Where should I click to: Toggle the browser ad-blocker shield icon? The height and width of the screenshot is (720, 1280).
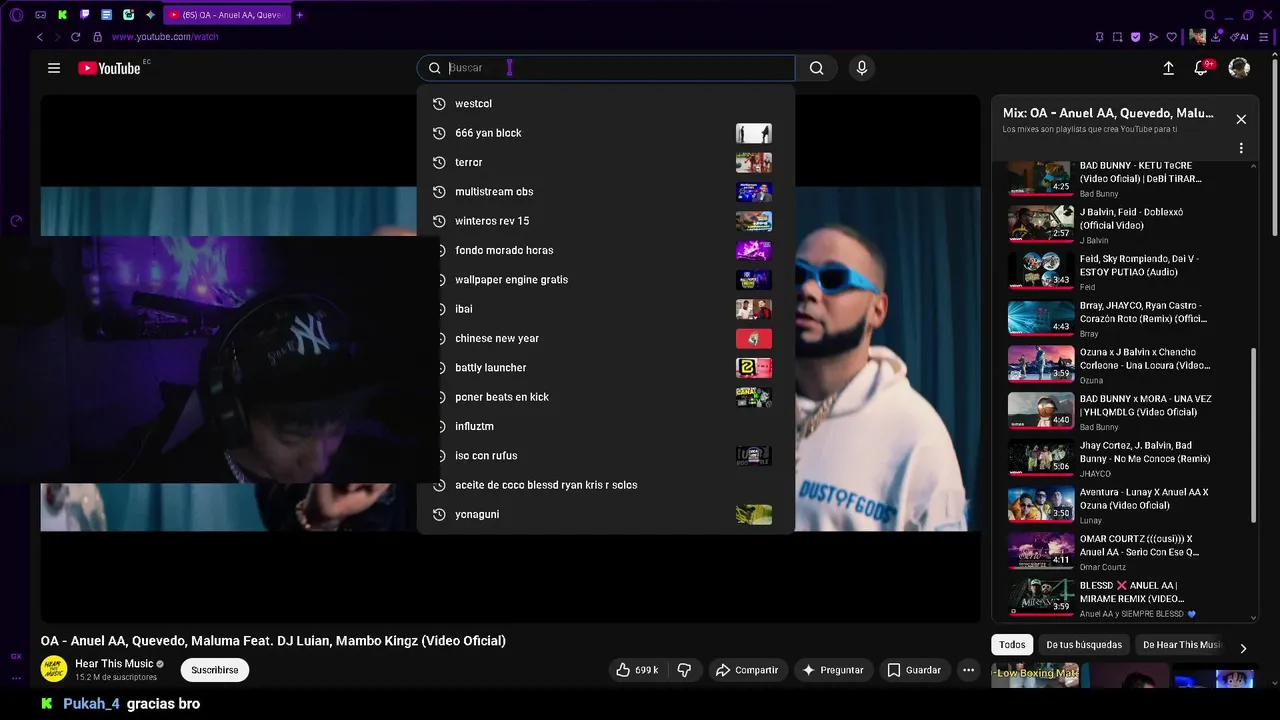(x=1135, y=37)
